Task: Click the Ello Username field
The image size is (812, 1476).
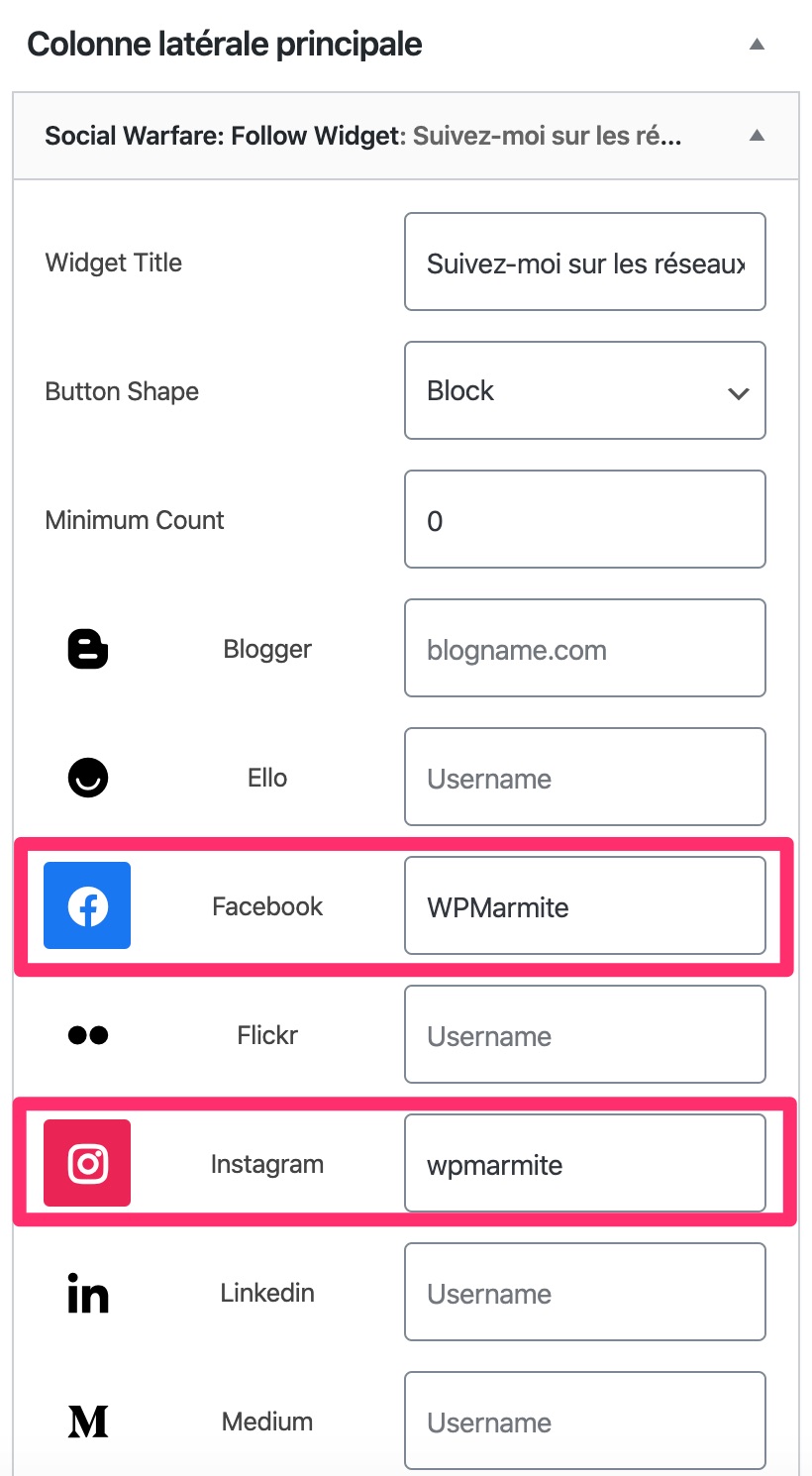Action: click(584, 778)
